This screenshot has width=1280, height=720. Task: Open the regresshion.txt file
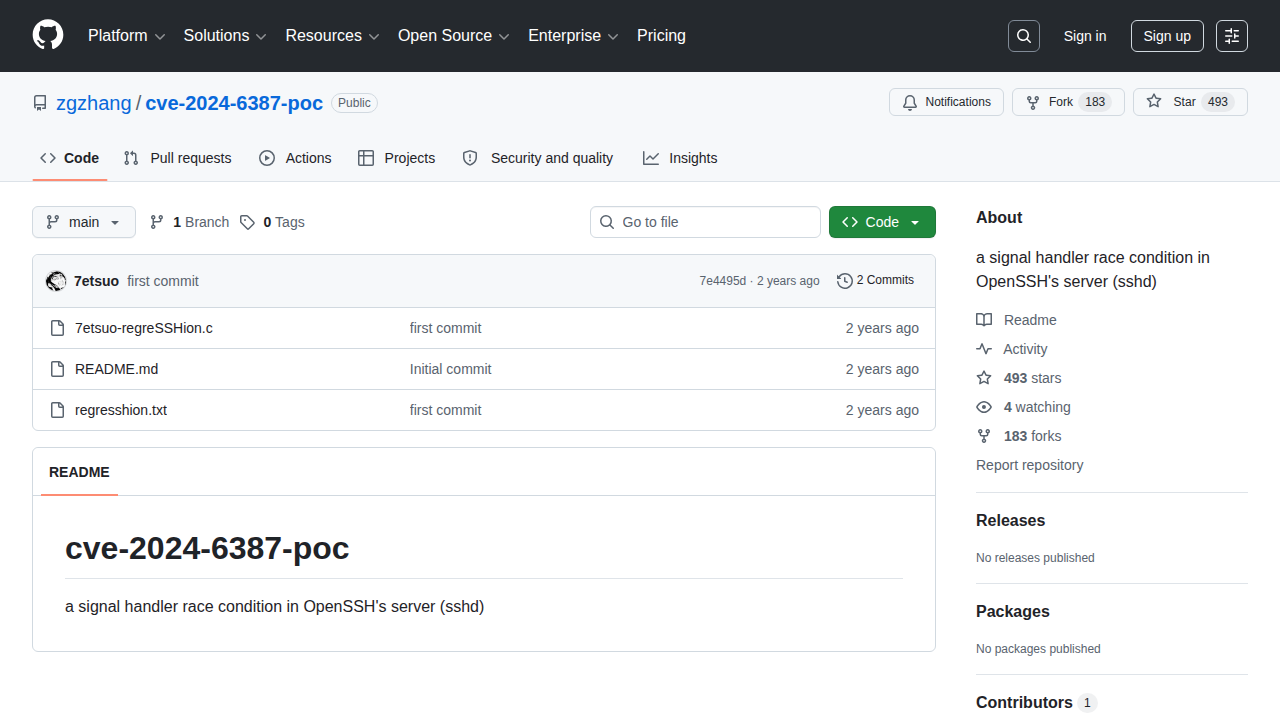click(x=121, y=410)
